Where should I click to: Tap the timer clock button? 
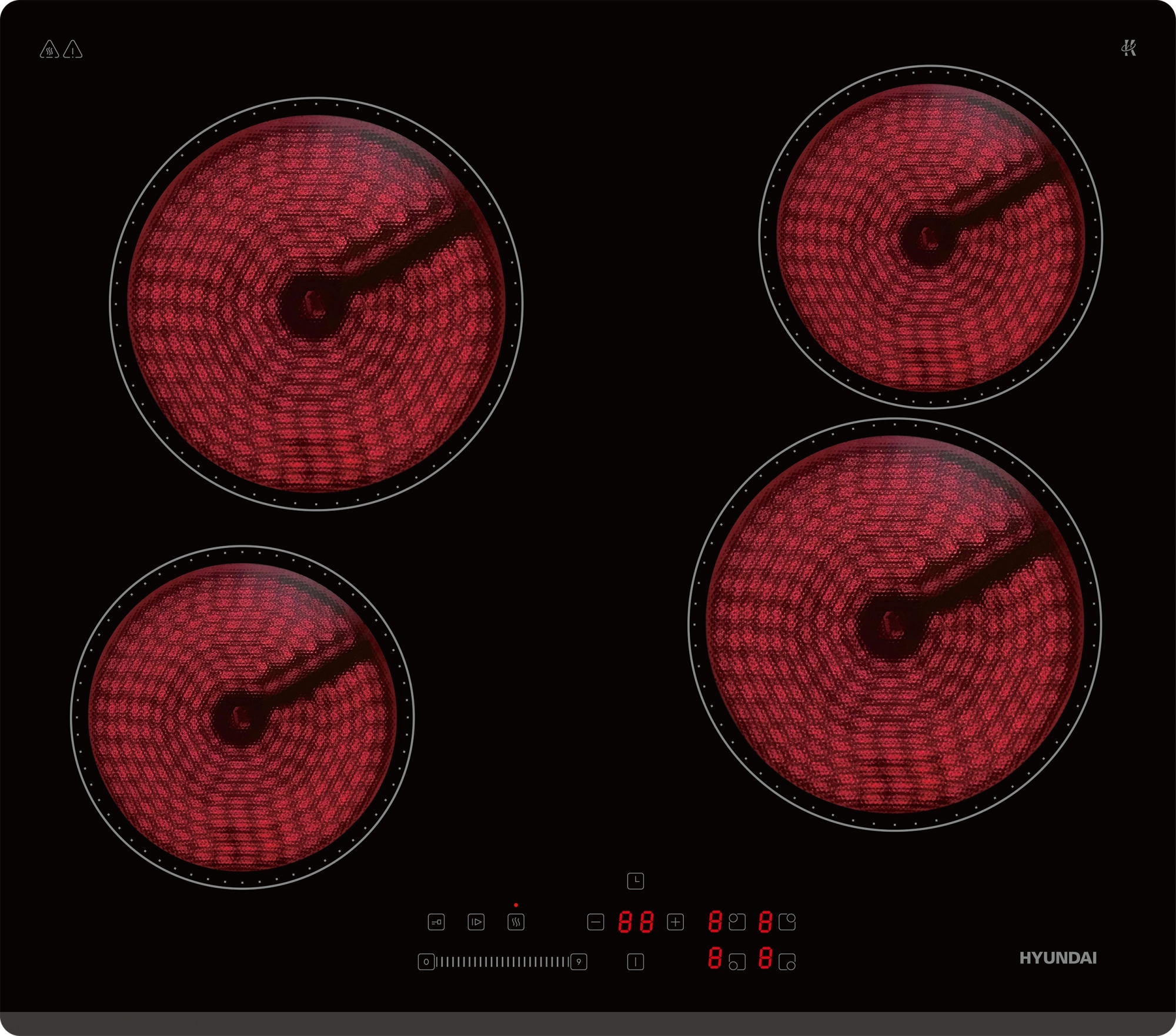635,881
